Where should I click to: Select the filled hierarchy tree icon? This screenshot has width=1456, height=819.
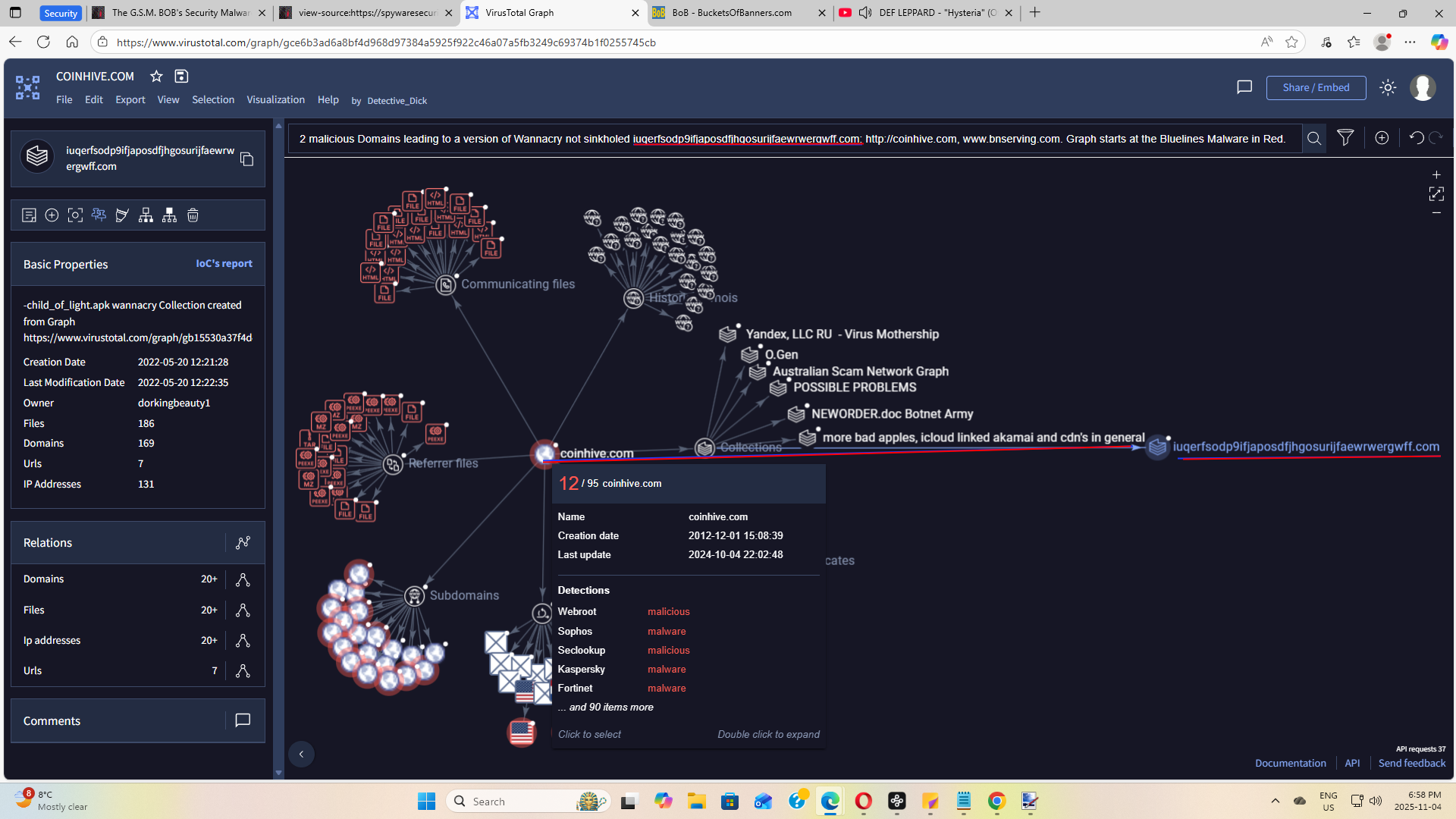[x=169, y=215]
